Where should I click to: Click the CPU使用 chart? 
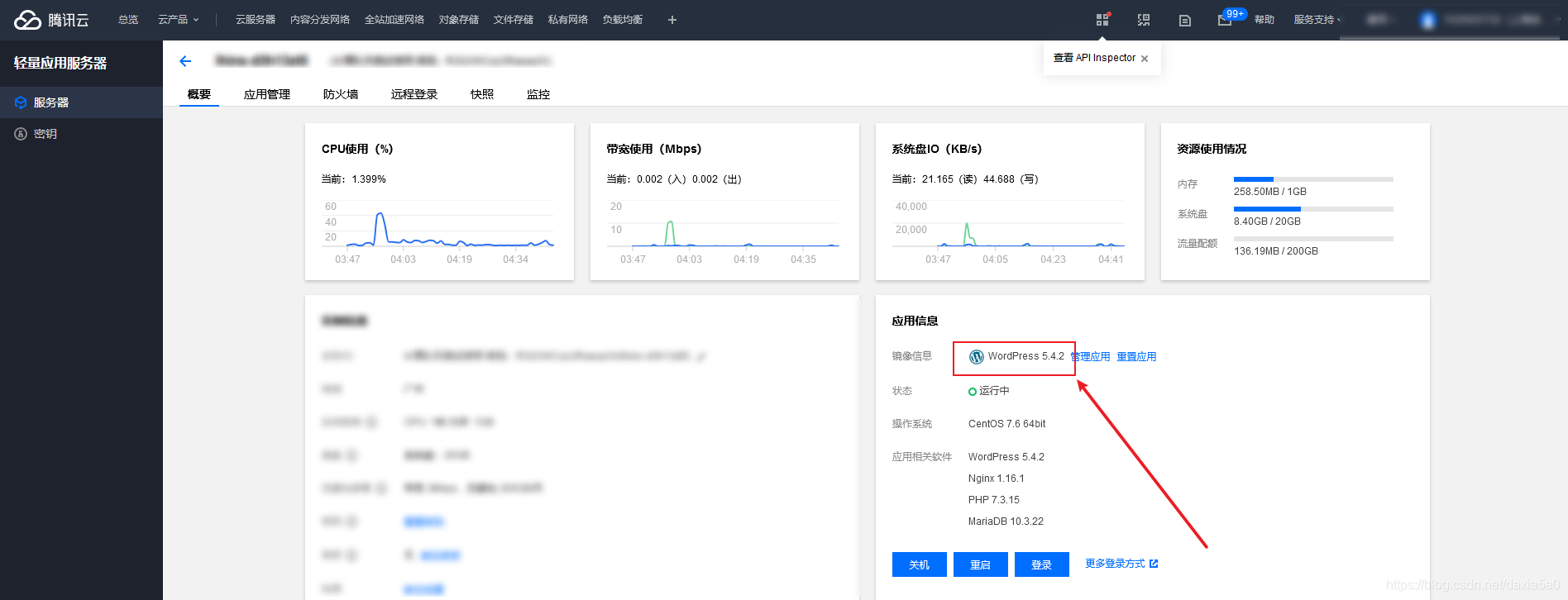[439, 231]
